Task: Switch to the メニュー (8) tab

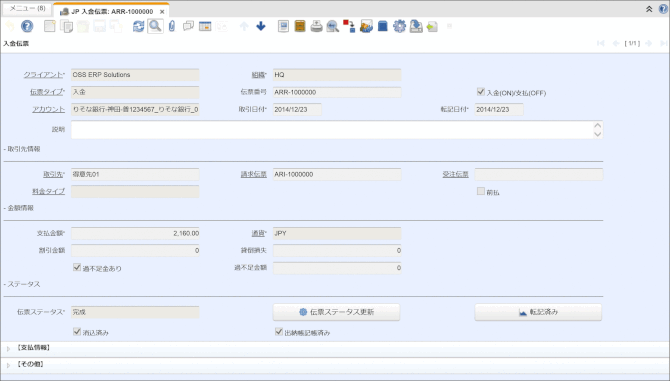Action: [27, 9]
